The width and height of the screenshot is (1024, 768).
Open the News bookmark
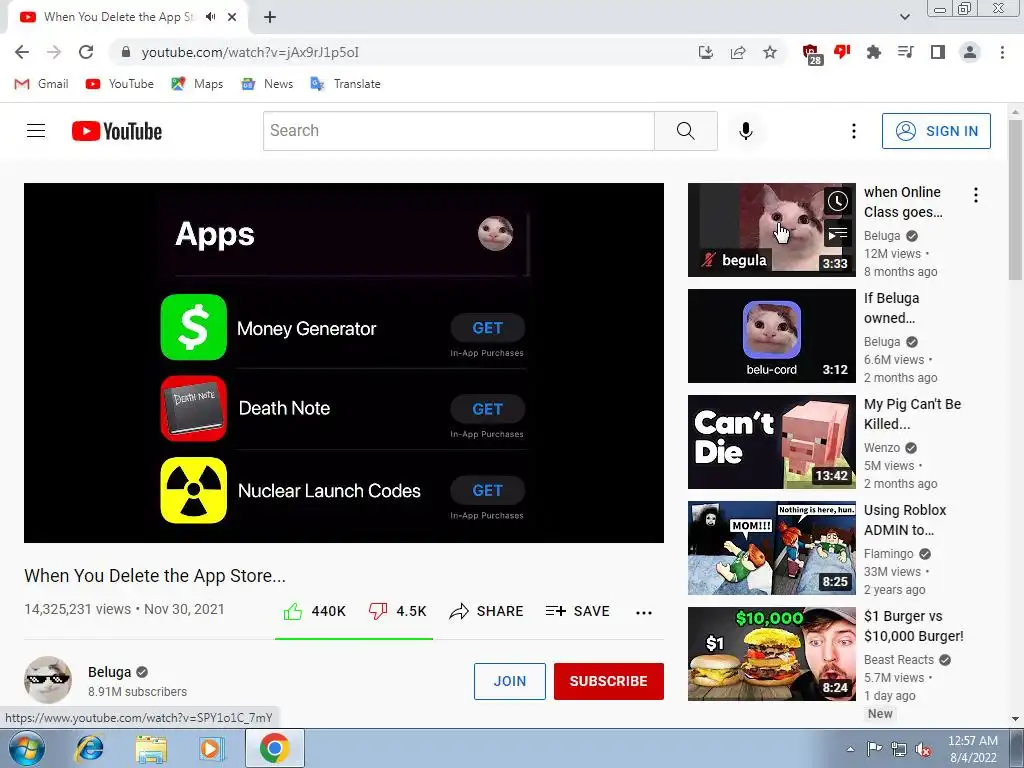pos(267,84)
